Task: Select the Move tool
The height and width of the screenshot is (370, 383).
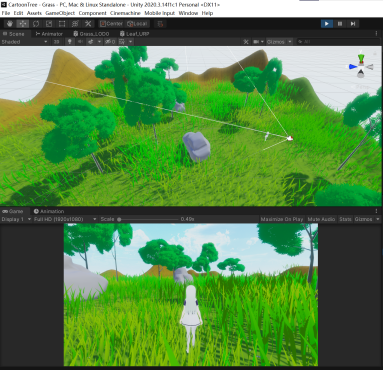Action: [x=23, y=24]
